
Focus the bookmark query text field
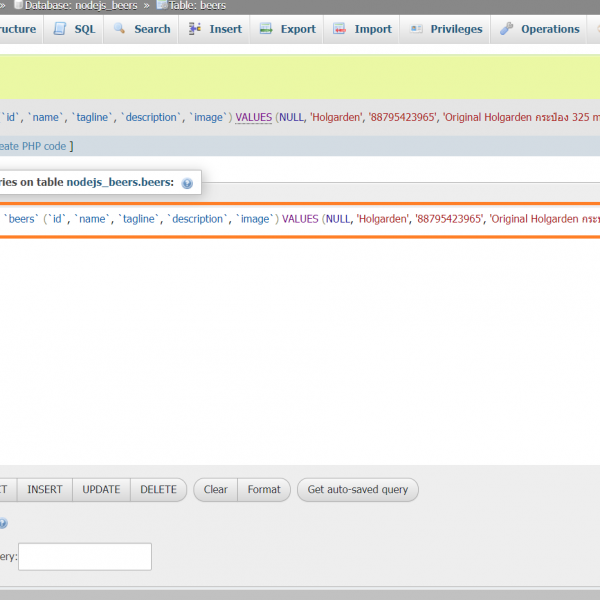click(x=85, y=557)
